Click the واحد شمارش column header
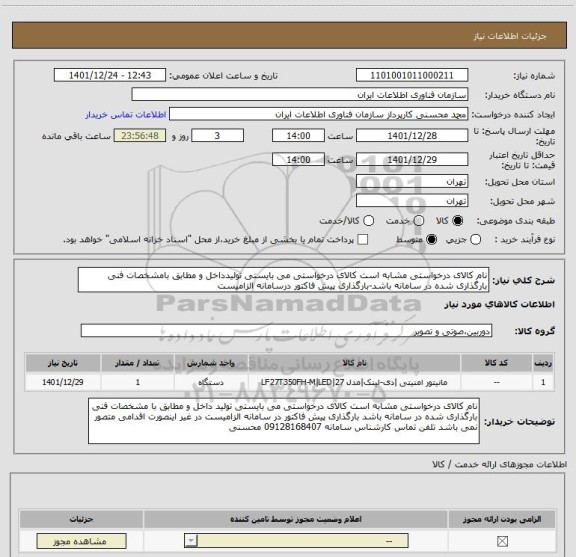Image resolution: width=576 pixels, height=557 pixels. [x=211, y=363]
